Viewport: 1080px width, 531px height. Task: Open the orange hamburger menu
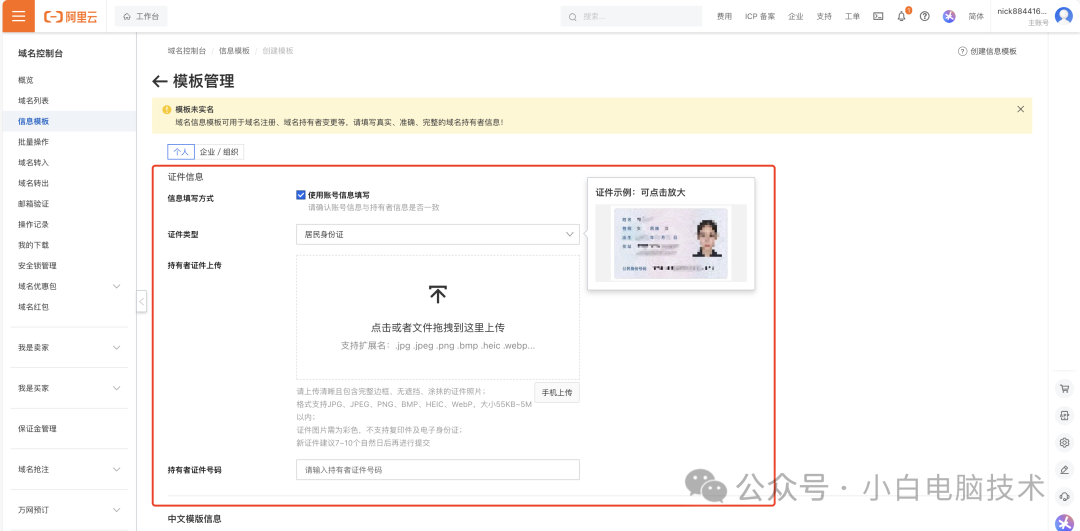coord(19,16)
